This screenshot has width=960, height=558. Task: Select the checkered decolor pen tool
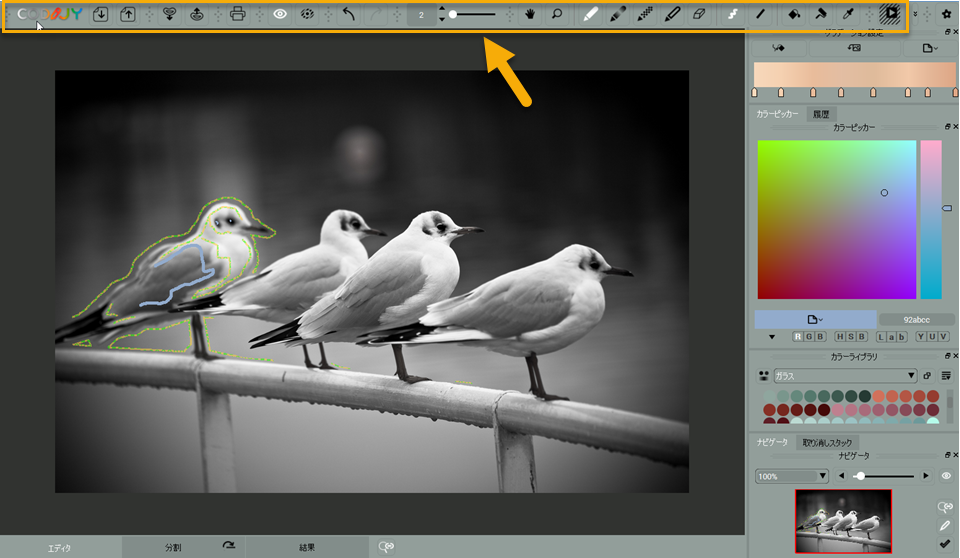pos(645,14)
